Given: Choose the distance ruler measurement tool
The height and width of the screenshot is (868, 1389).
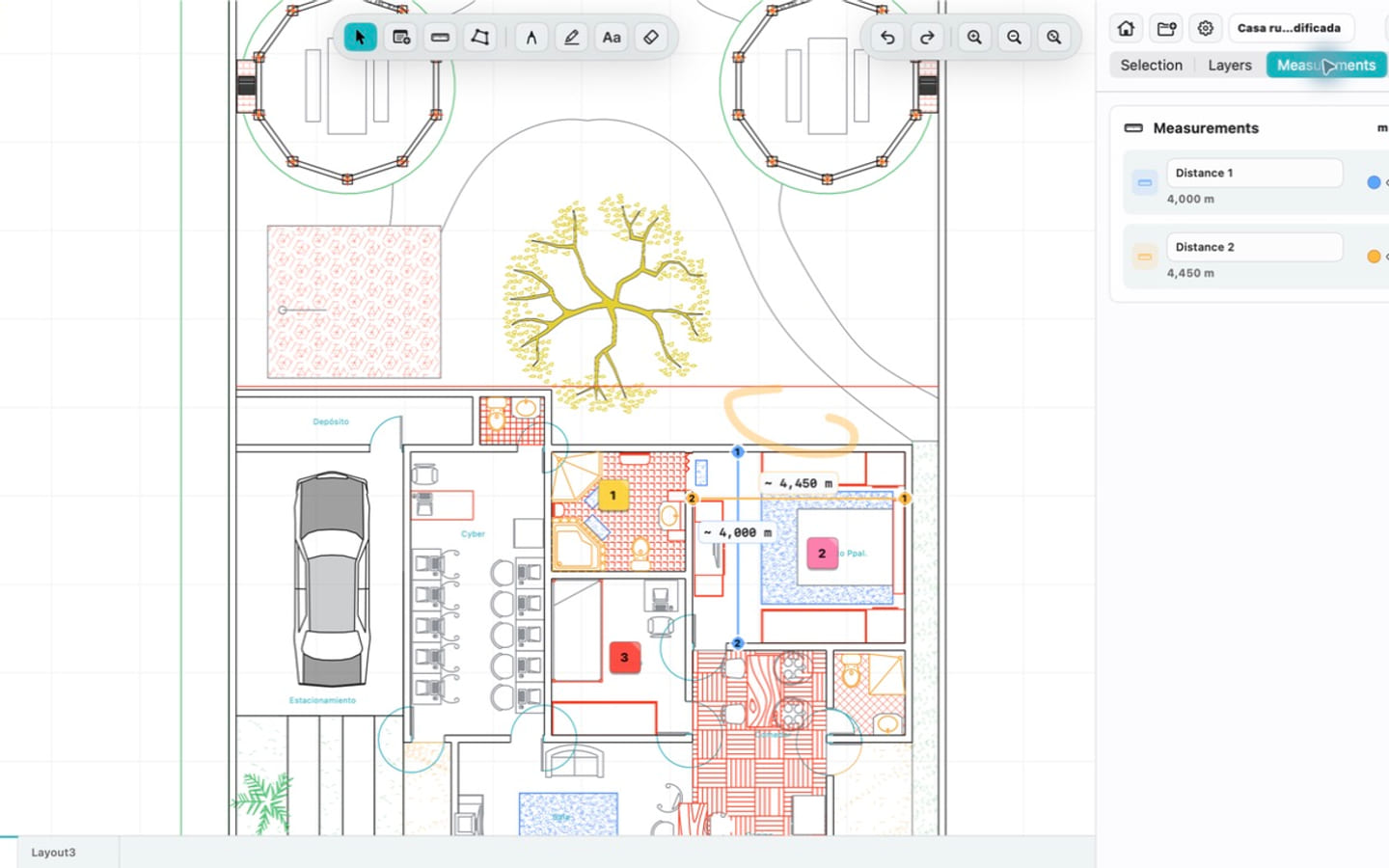Looking at the screenshot, I should [440, 38].
